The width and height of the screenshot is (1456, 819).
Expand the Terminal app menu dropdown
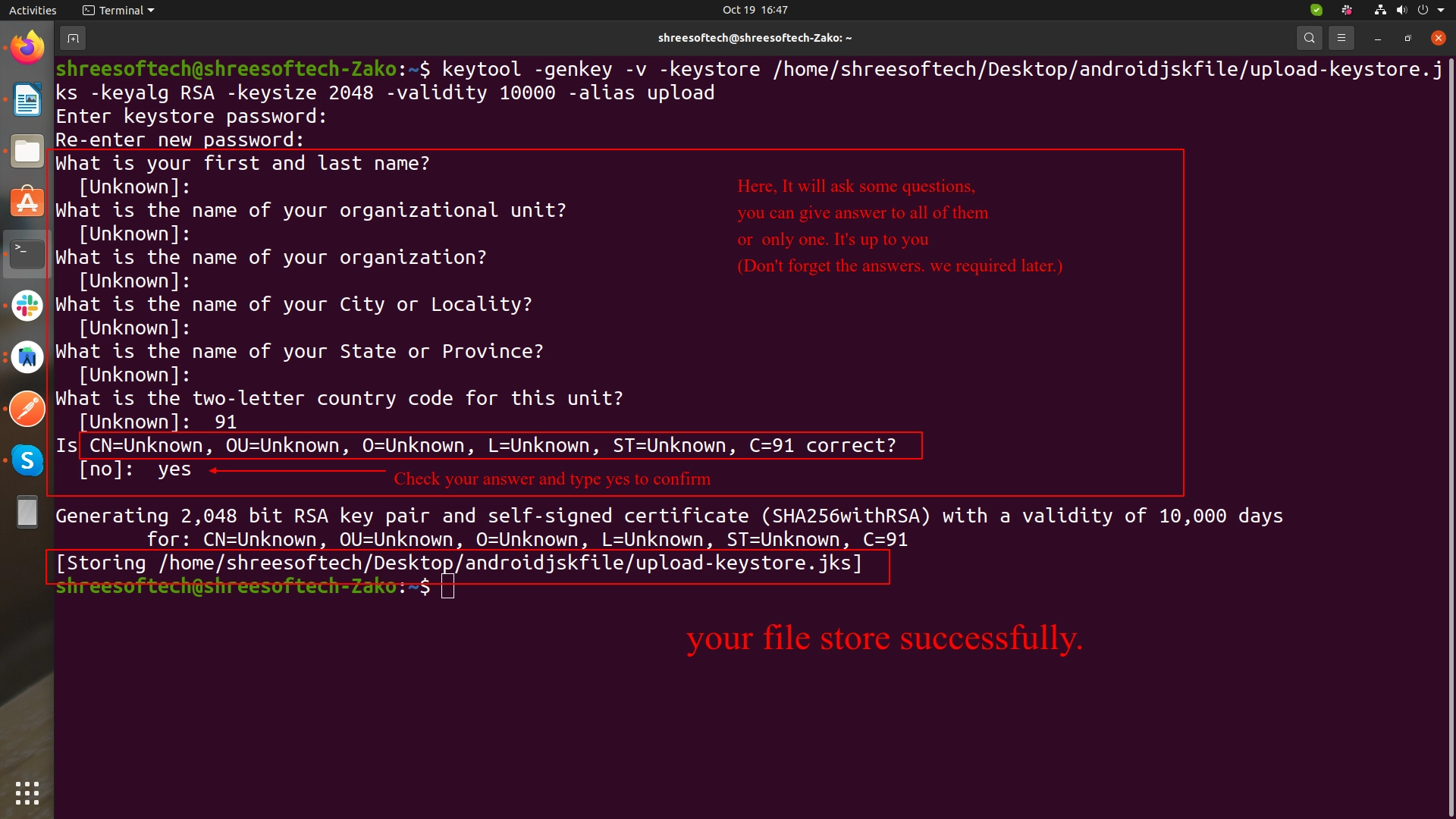coord(118,10)
